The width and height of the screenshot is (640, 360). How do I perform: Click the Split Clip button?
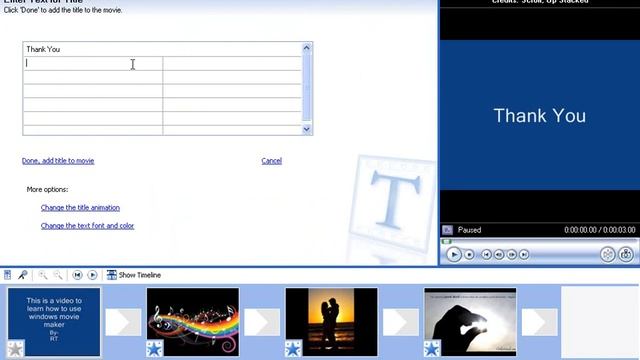pos(607,254)
